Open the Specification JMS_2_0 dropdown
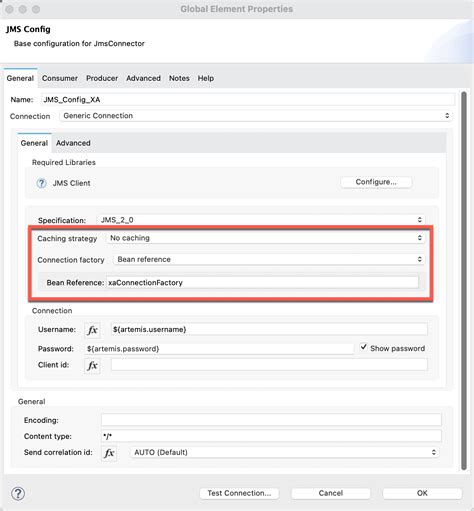 261,220
